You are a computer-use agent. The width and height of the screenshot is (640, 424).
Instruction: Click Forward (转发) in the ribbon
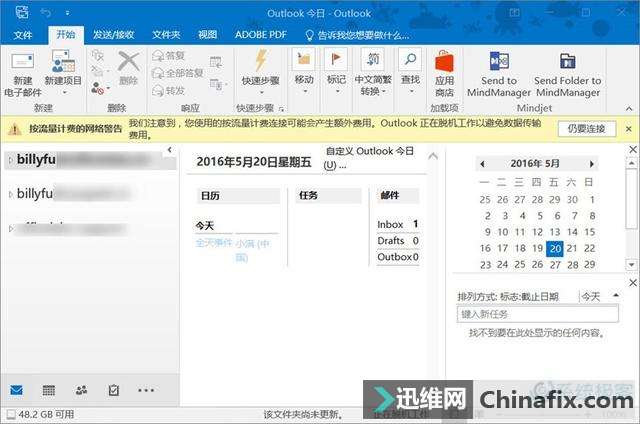[x=169, y=91]
